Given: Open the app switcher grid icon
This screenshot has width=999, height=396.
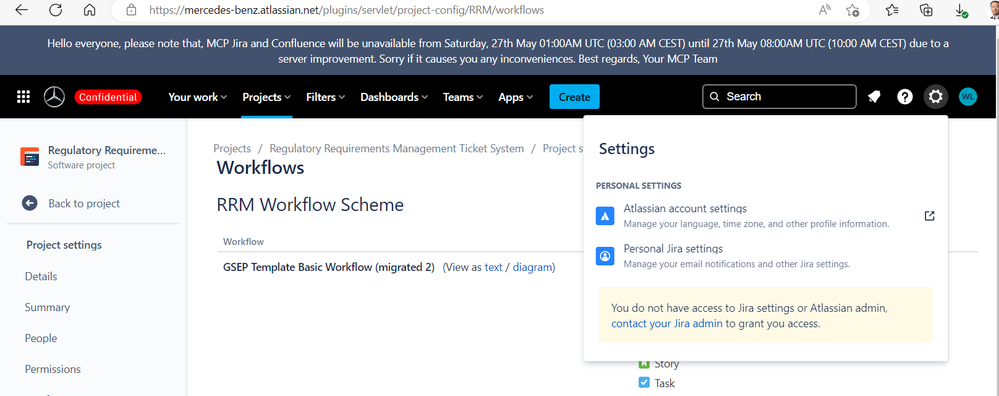Looking at the screenshot, I should coord(24,97).
